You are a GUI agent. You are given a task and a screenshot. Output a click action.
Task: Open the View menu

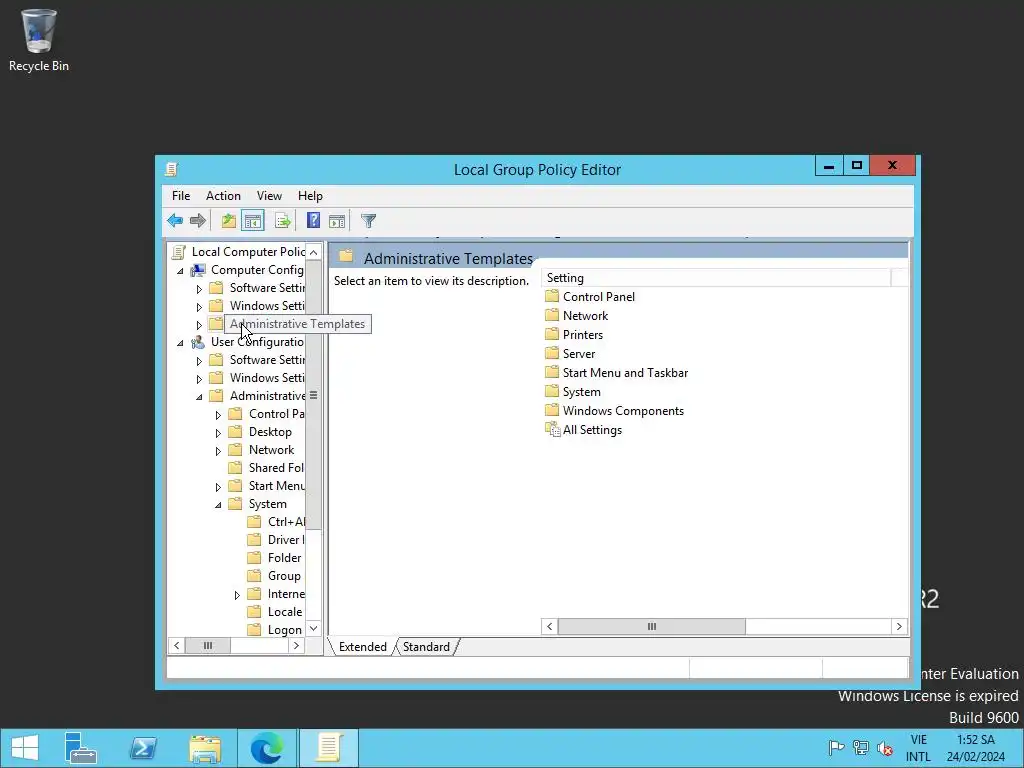[x=269, y=196]
